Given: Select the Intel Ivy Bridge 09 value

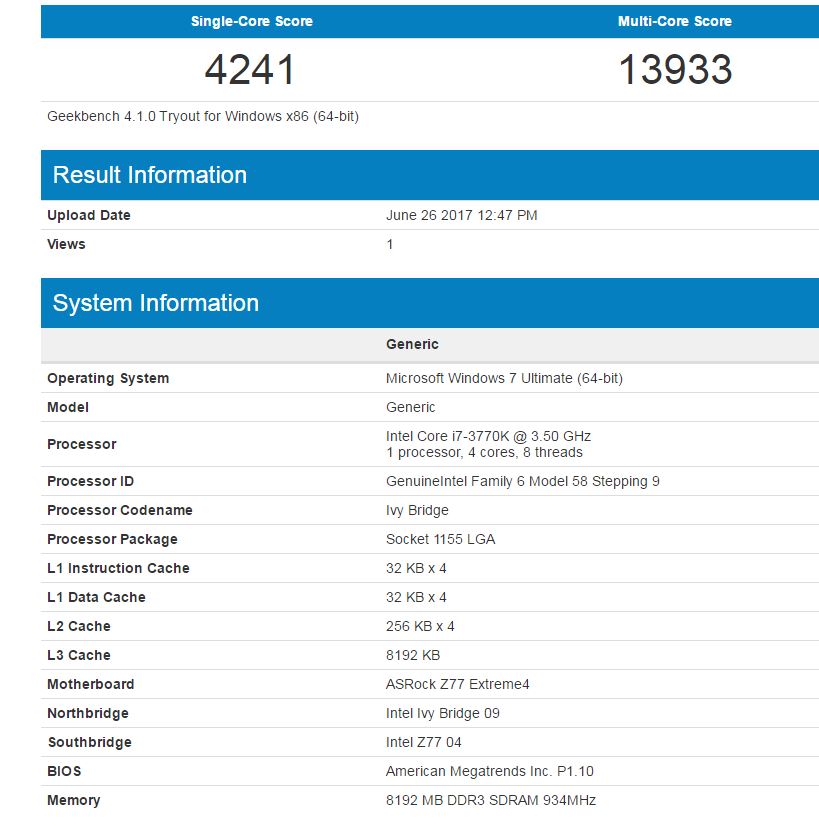Looking at the screenshot, I should pyautogui.click(x=443, y=713).
